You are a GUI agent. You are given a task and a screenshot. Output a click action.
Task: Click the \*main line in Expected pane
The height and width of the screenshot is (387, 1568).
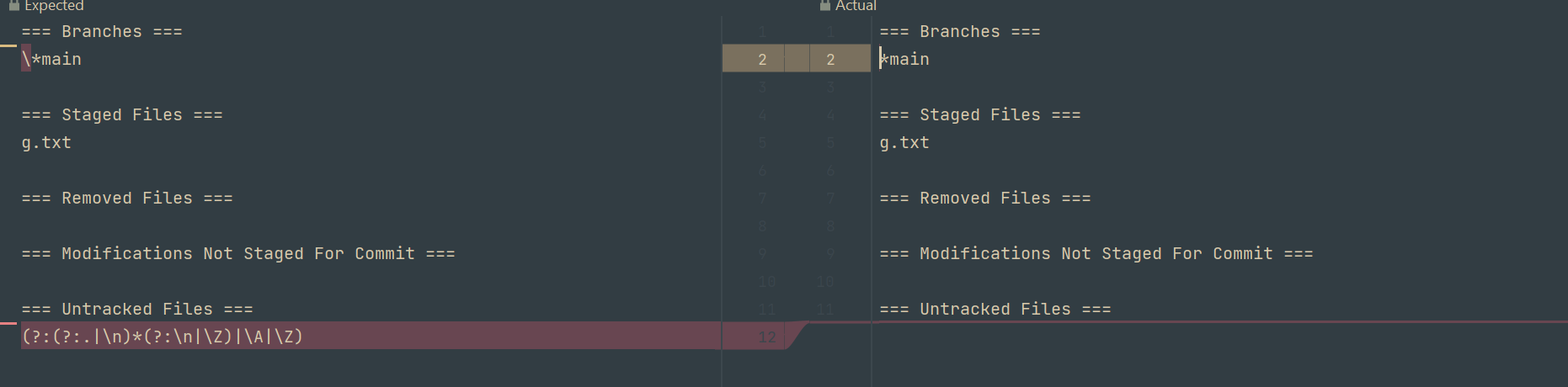point(52,59)
